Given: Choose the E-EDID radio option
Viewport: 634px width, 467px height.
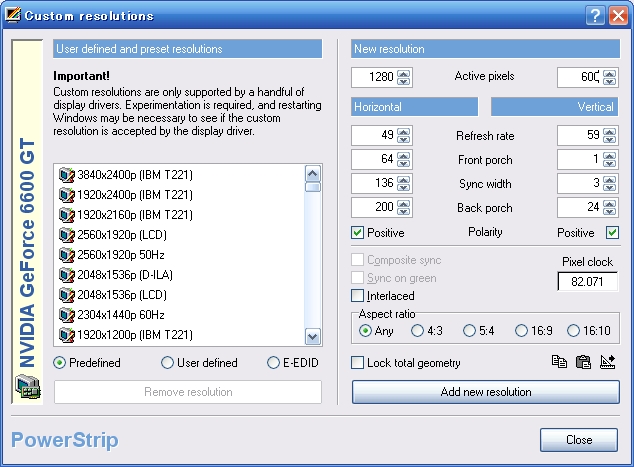Looking at the screenshot, I should 273,363.
